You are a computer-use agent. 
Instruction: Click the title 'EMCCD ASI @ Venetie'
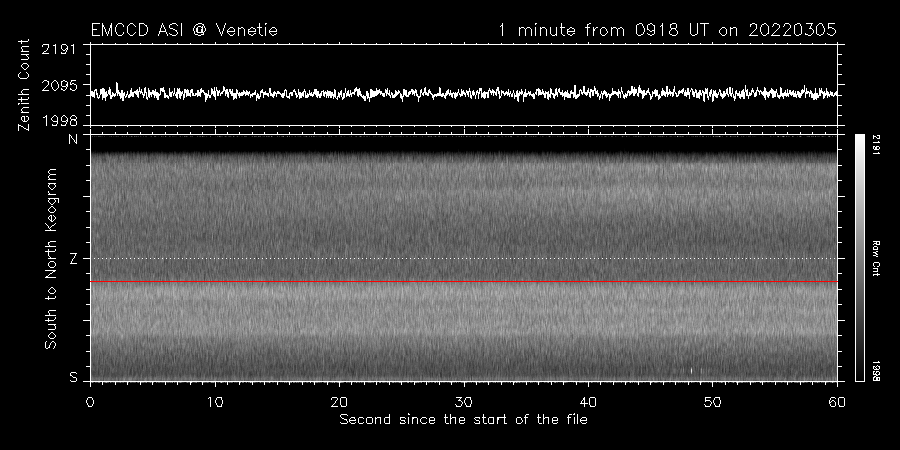pyautogui.click(x=184, y=30)
